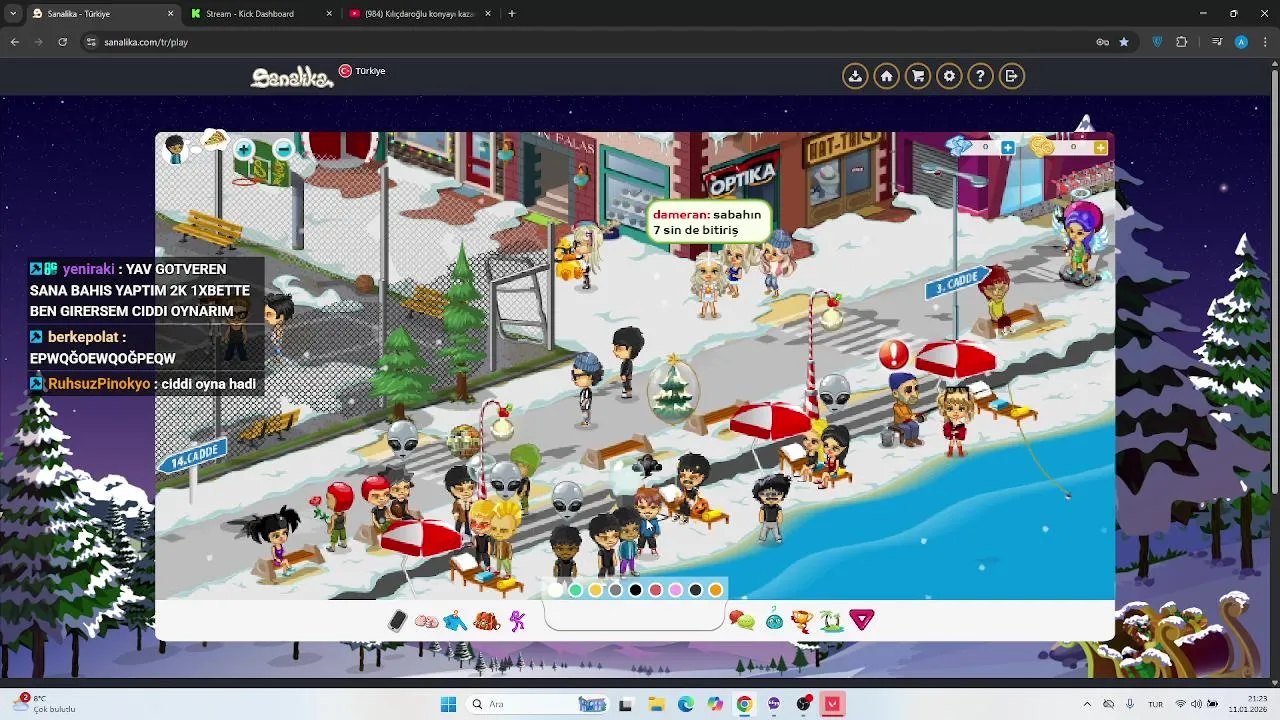Screen dimensions: 1280x720
Task: Open the orange backpack inventory icon
Action: [486, 621]
